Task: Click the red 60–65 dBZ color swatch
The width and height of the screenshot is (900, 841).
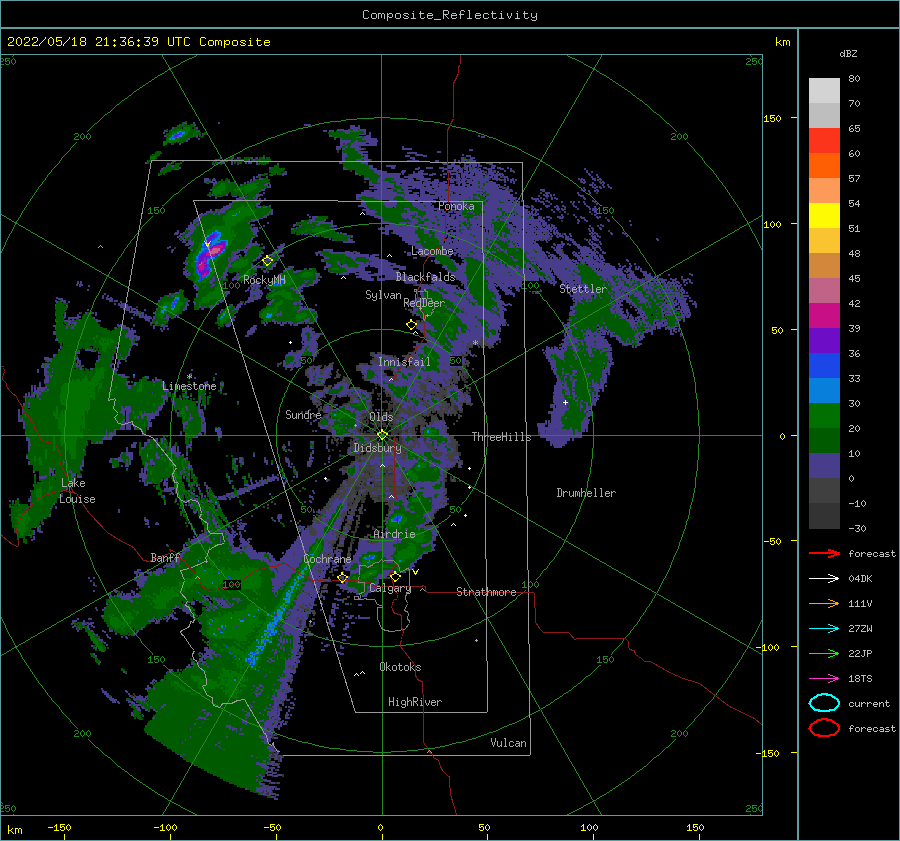Action: click(x=824, y=141)
